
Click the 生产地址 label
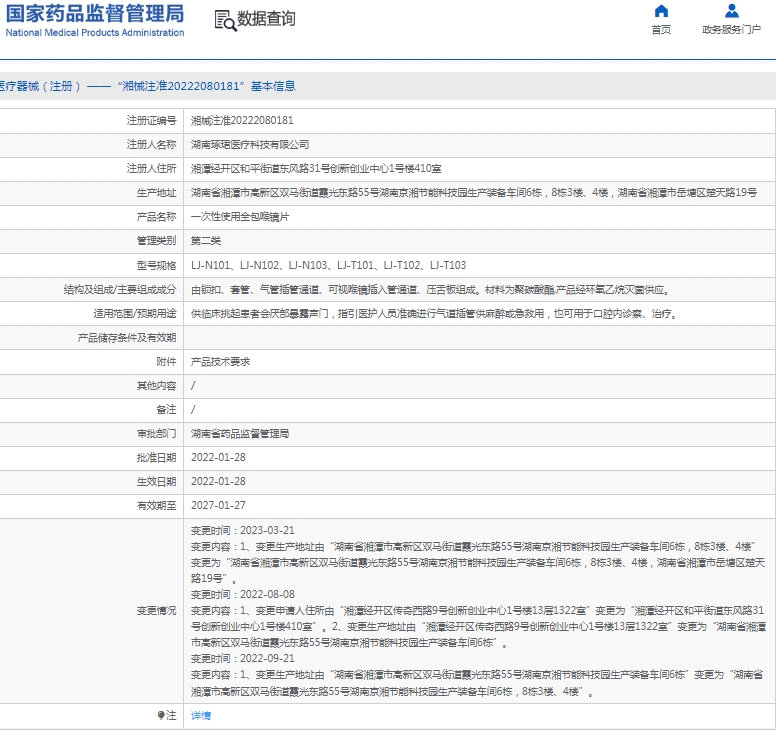(x=156, y=193)
